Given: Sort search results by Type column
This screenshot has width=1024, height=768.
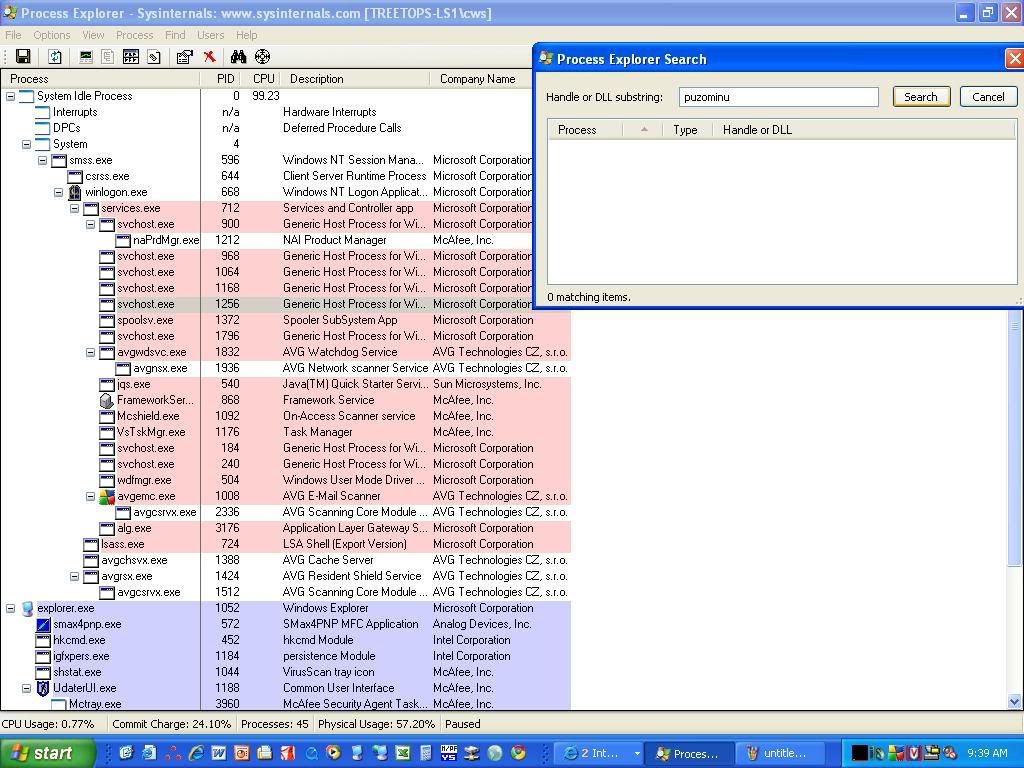Looking at the screenshot, I should pos(686,130).
